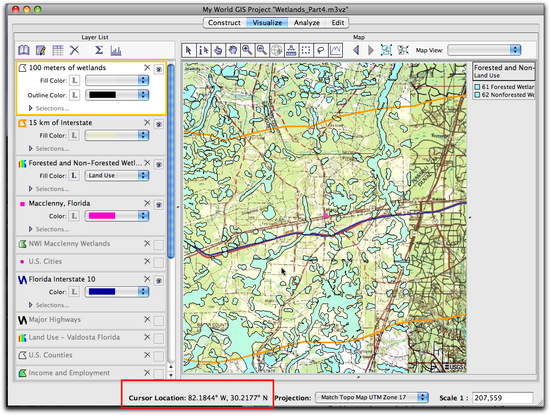The width and height of the screenshot is (550, 415).
Task: Open the Land Use fill color dropdown
Action: 117,175
